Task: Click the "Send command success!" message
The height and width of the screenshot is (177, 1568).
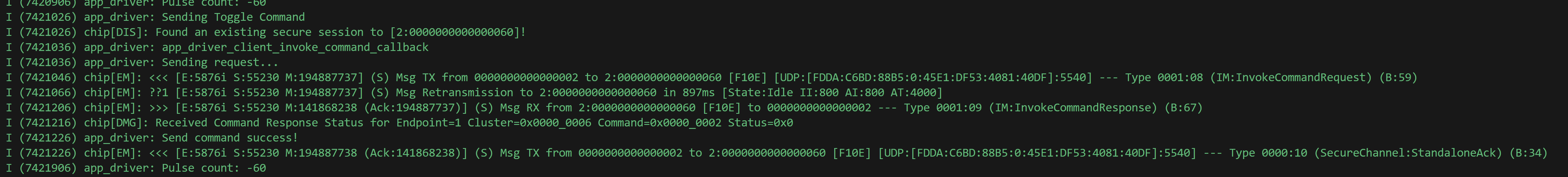Action: click(x=229, y=138)
